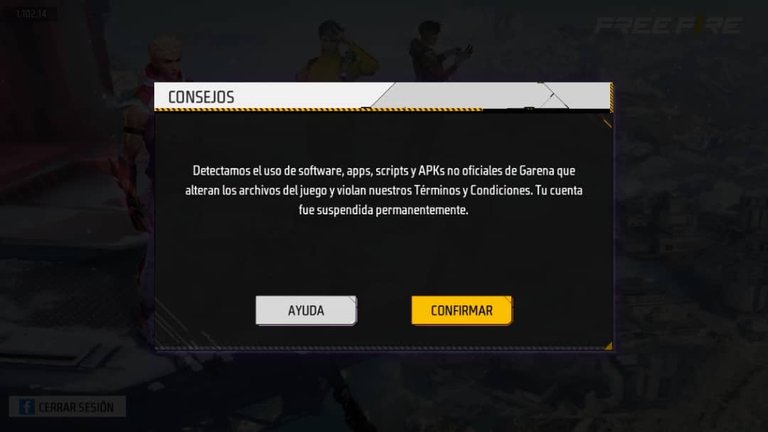Click the Facebook logo icon
This screenshot has height=432, width=768.
26,407
